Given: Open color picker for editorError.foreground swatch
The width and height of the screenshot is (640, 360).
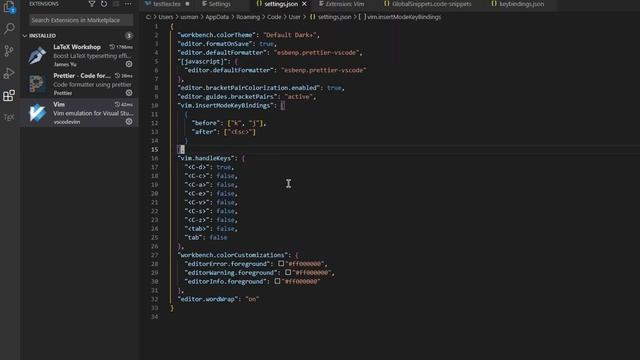Looking at the screenshot, I should click(x=281, y=264).
